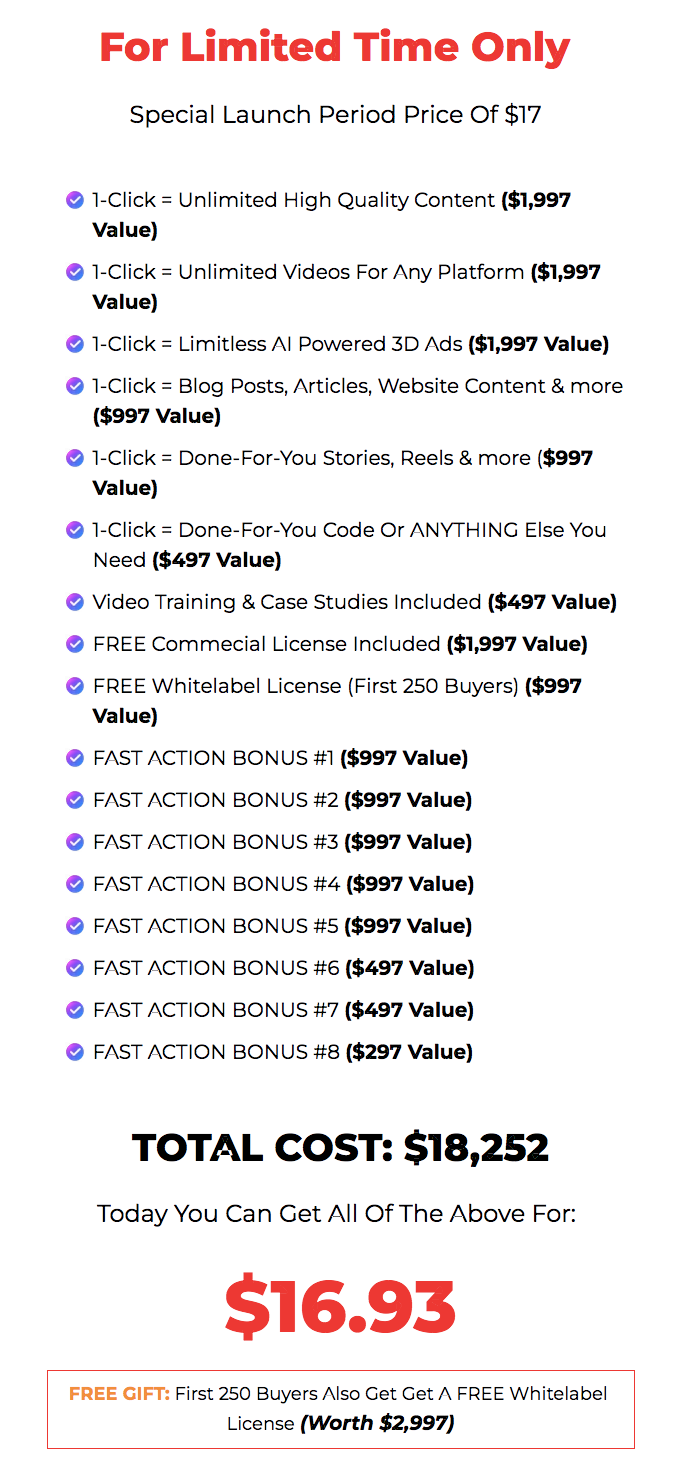Viewport: 676px width, 1468px height.
Task: Click the red $16.93 price text
Action: 339,1307
